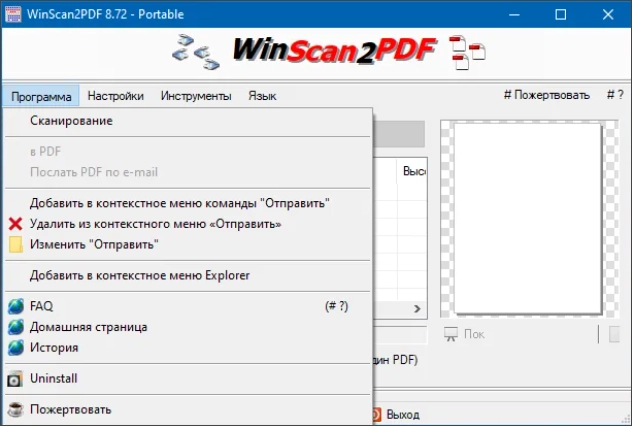
Task: Click the WinScan2PDF title bar app icon
Action: (x=13, y=14)
